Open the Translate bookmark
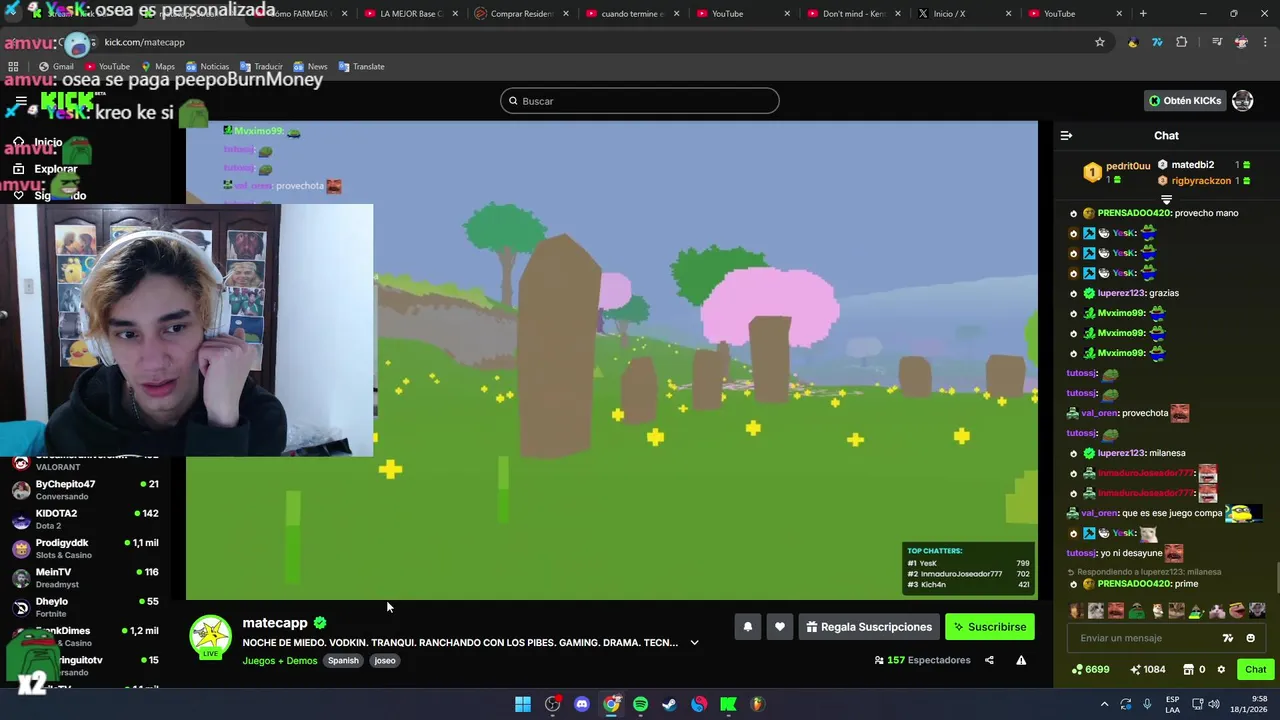 (x=362, y=66)
